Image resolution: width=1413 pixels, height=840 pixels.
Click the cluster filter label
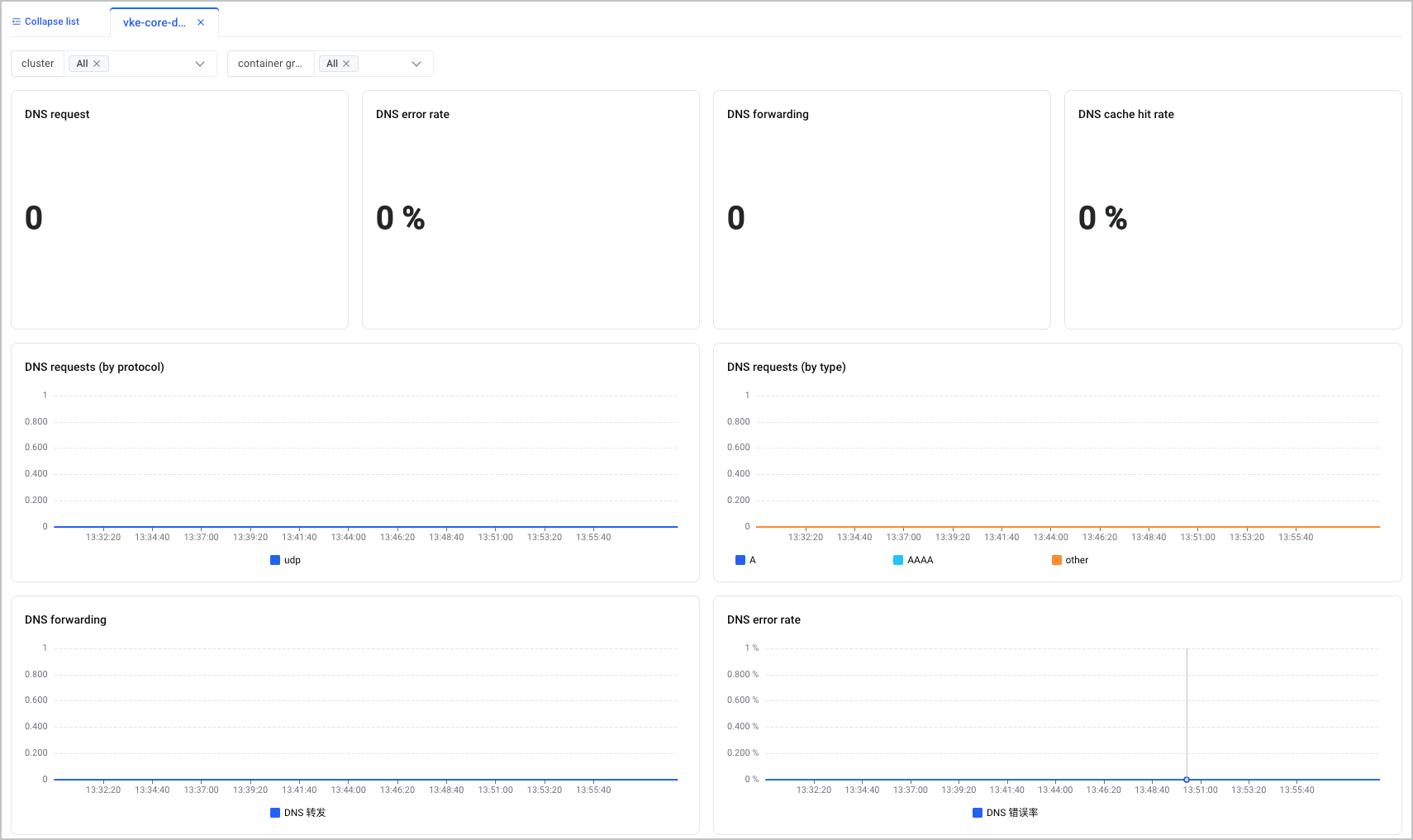coord(38,64)
